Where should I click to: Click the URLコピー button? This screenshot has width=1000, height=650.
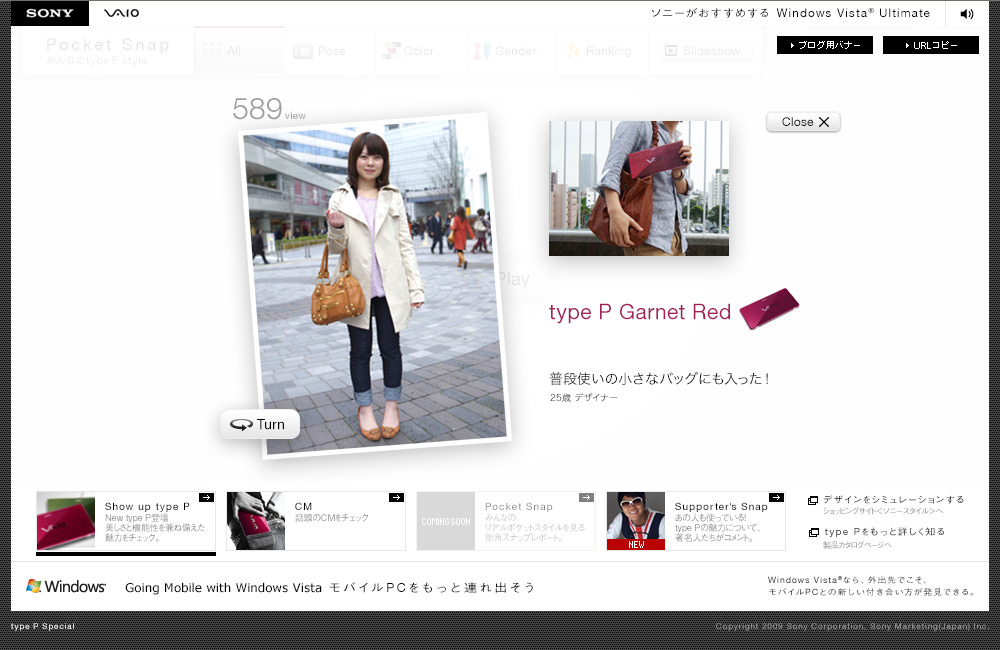(x=930, y=45)
